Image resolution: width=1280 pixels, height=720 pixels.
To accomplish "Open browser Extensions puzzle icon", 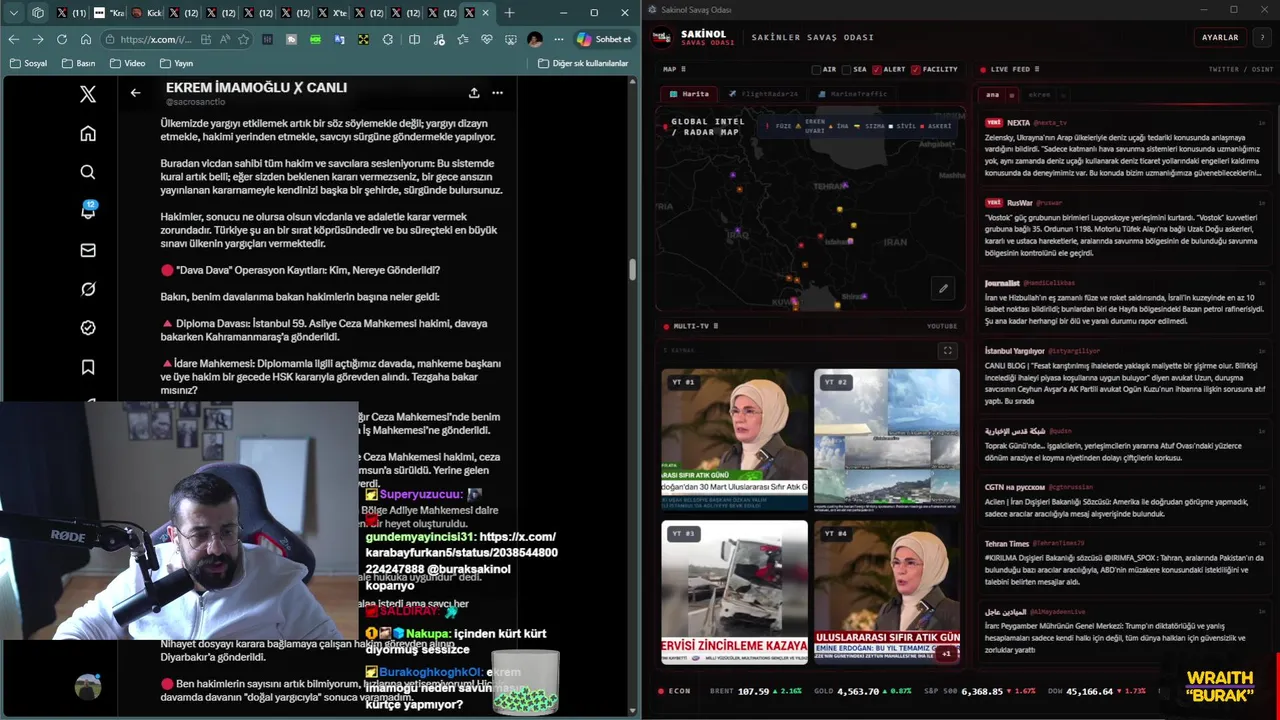I will [x=387, y=39].
